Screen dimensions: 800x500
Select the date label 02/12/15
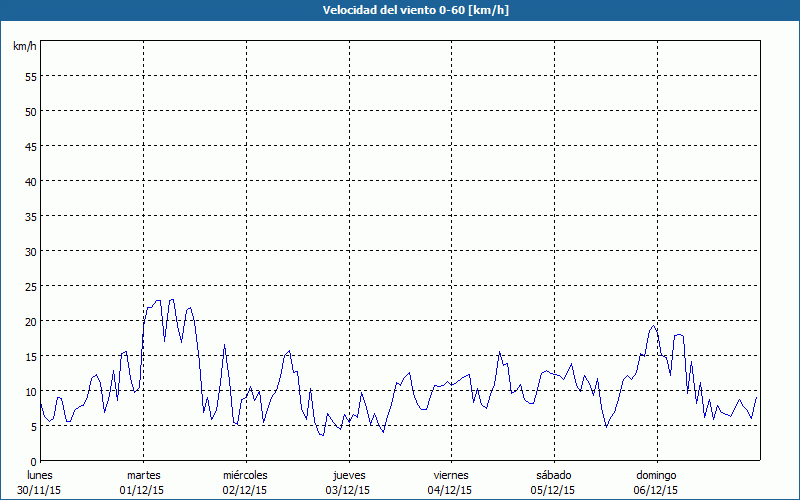pyautogui.click(x=245, y=490)
